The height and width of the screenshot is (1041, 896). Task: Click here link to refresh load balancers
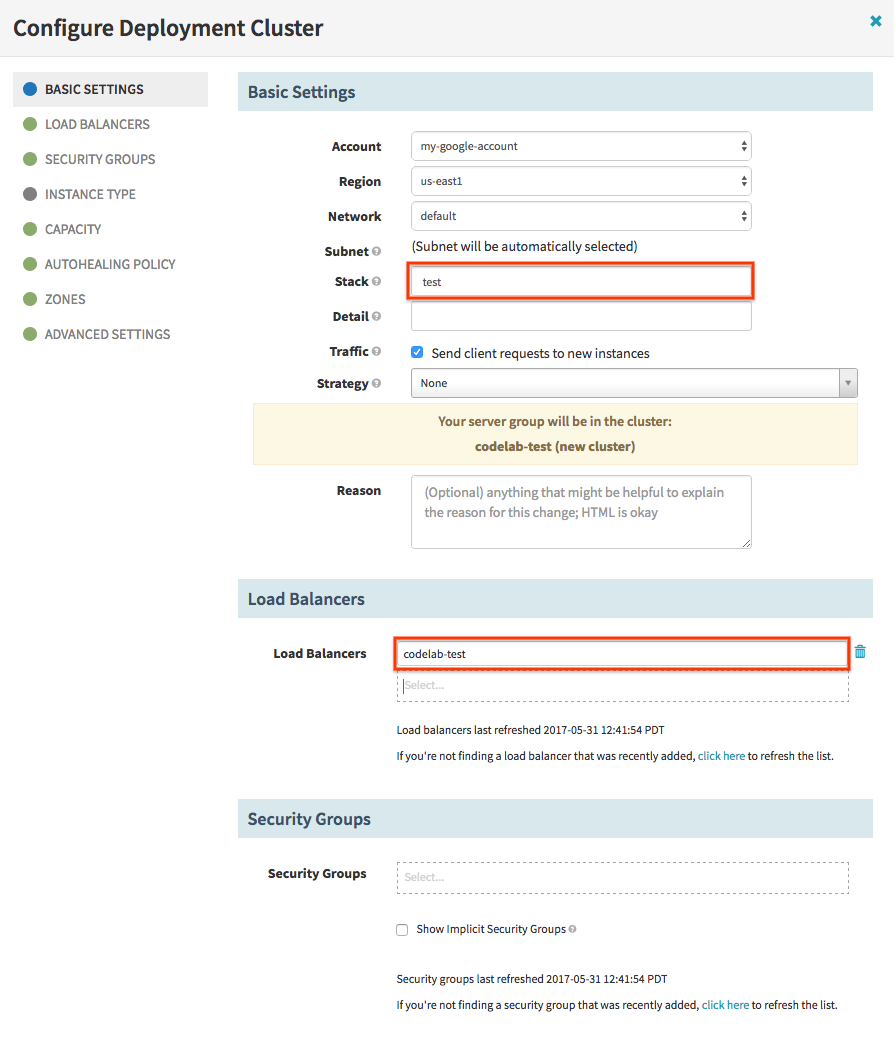click(721, 756)
